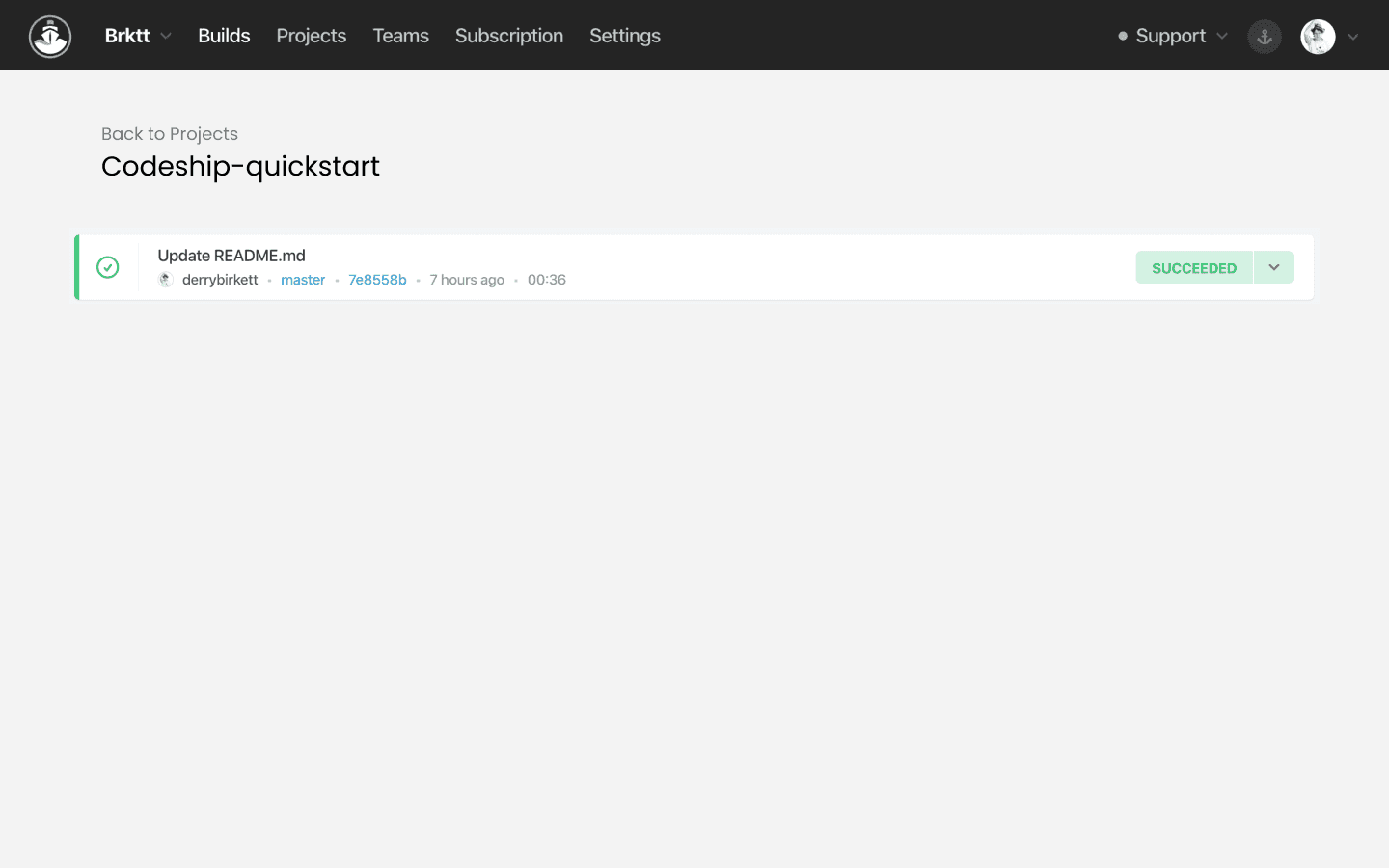Screen dimensions: 1389x868
Task: Navigate to Teams
Action: tap(400, 36)
